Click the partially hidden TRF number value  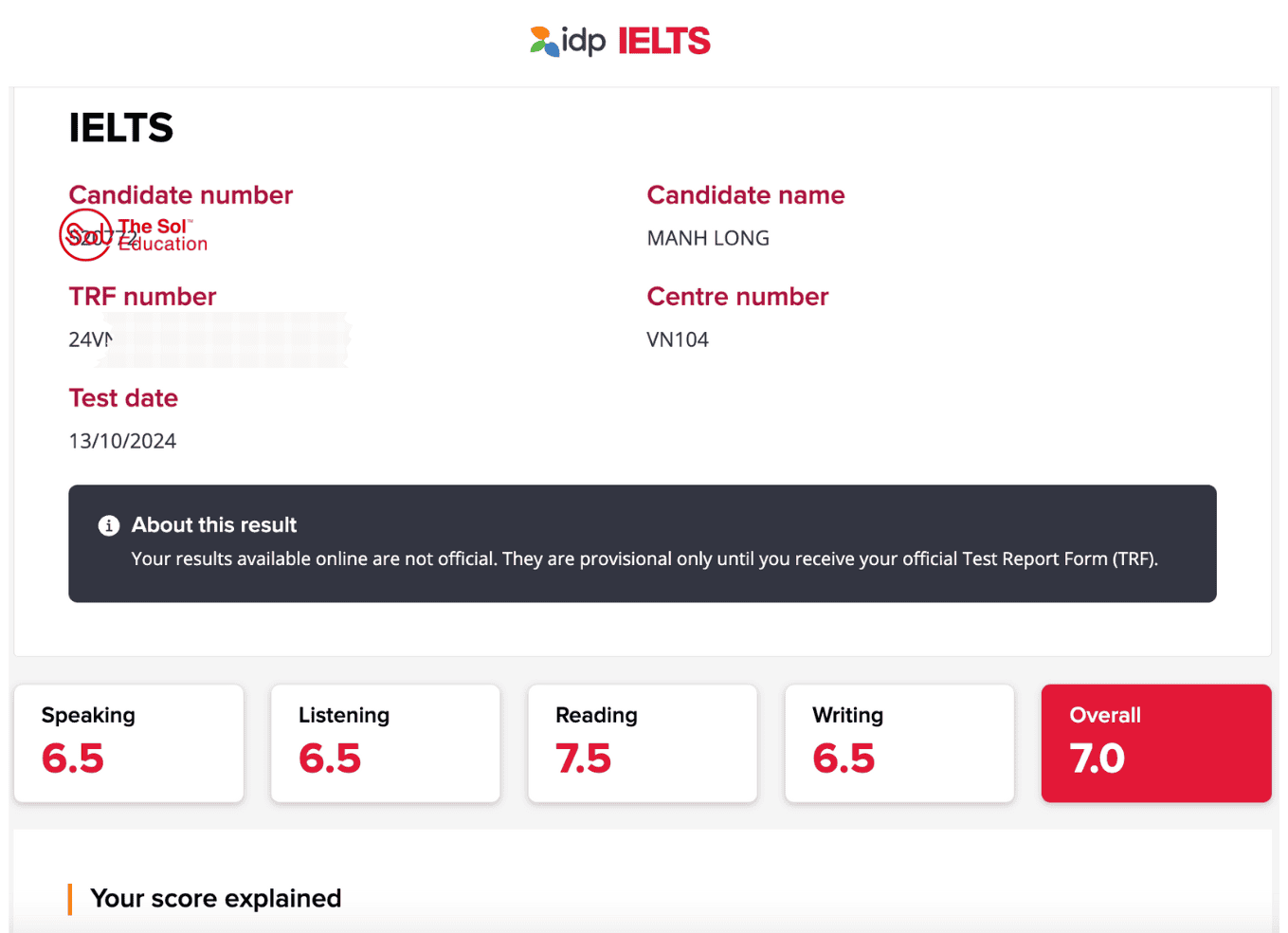[x=91, y=339]
